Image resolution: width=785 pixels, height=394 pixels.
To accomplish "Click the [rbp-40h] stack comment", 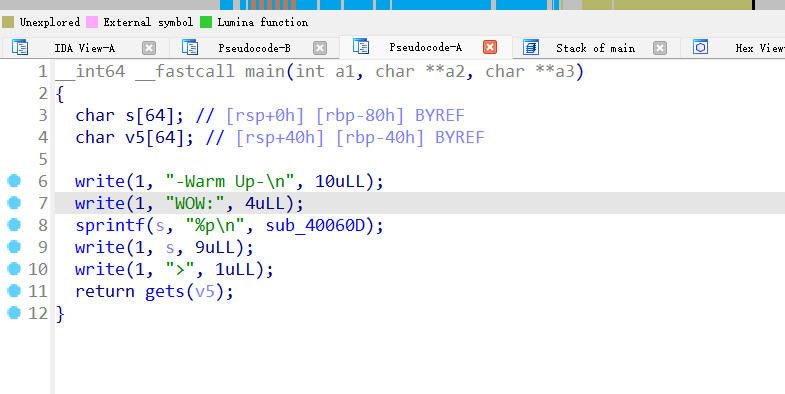I will [380, 137].
